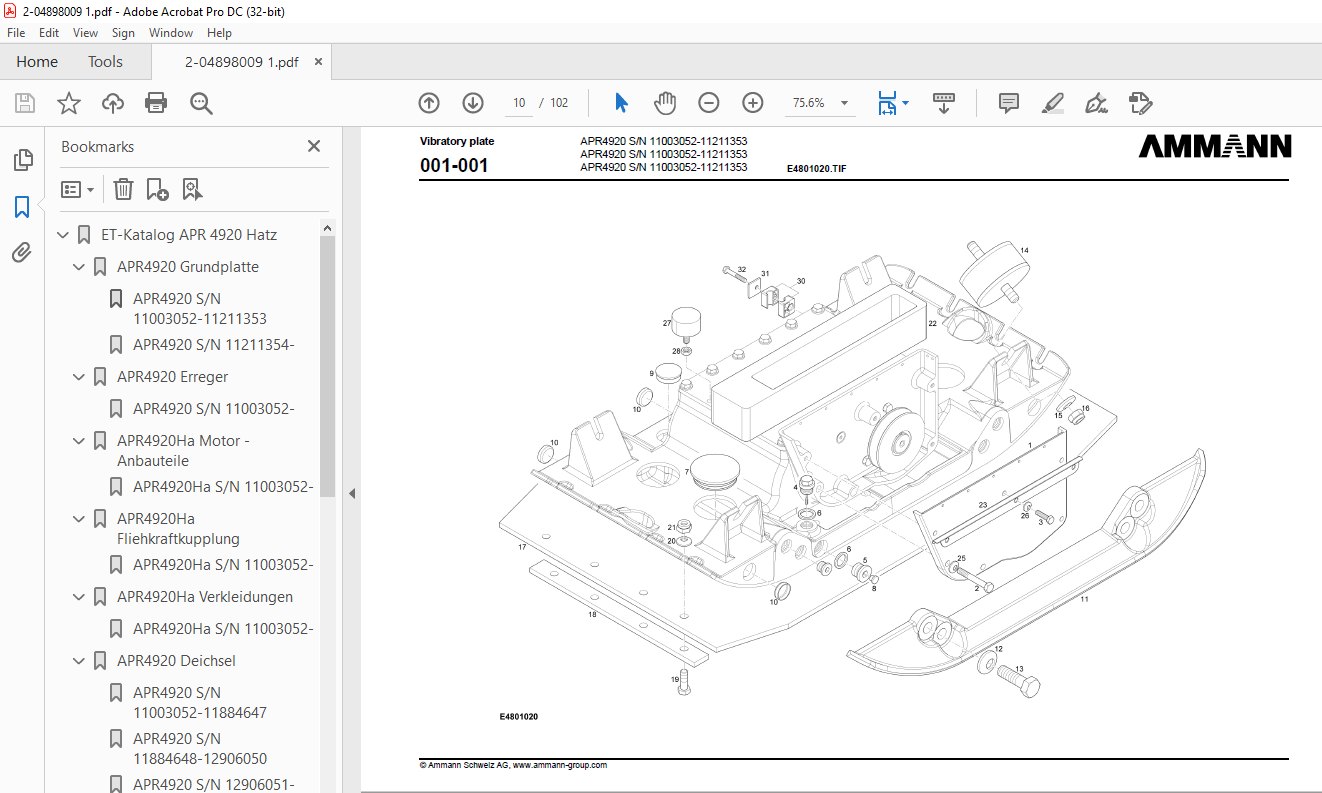Switch to the Home tab
Viewport: 1322px width, 793px height.
pos(37,62)
